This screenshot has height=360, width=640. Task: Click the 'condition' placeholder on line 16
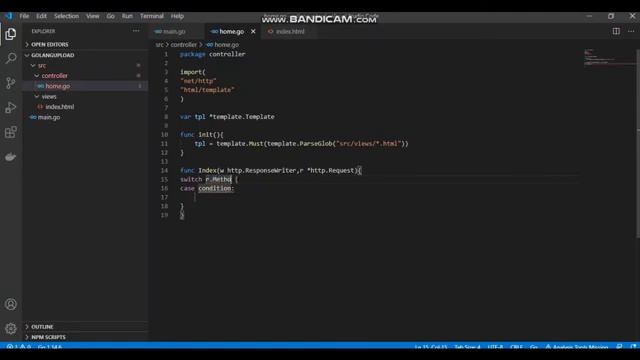pos(216,189)
